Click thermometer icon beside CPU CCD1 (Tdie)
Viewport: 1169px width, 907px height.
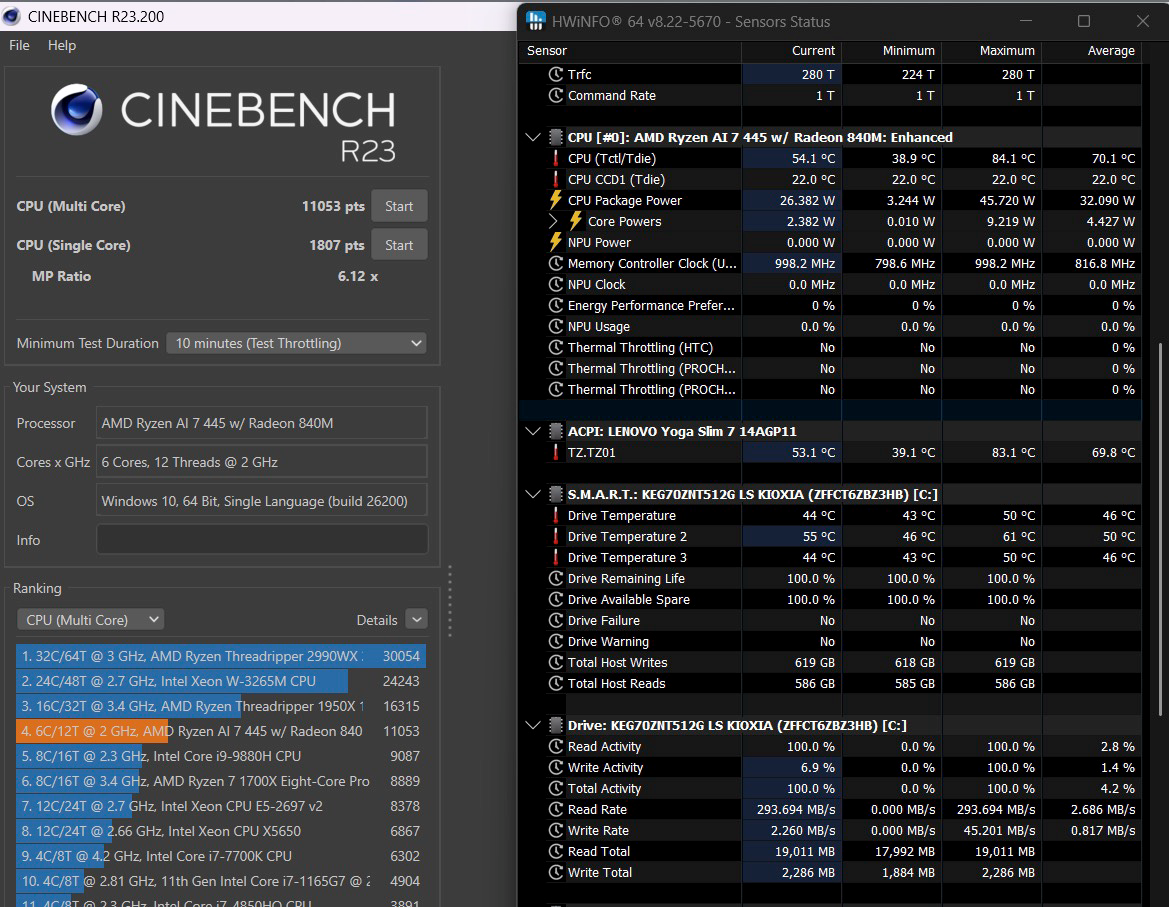tap(555, 180)
